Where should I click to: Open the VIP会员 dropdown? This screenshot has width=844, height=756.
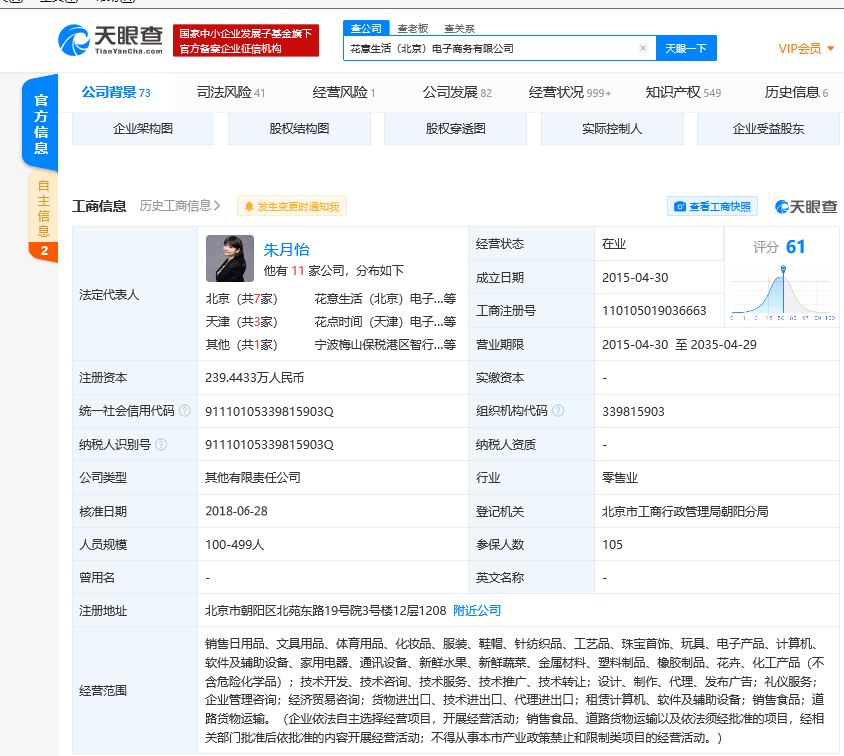806,48
